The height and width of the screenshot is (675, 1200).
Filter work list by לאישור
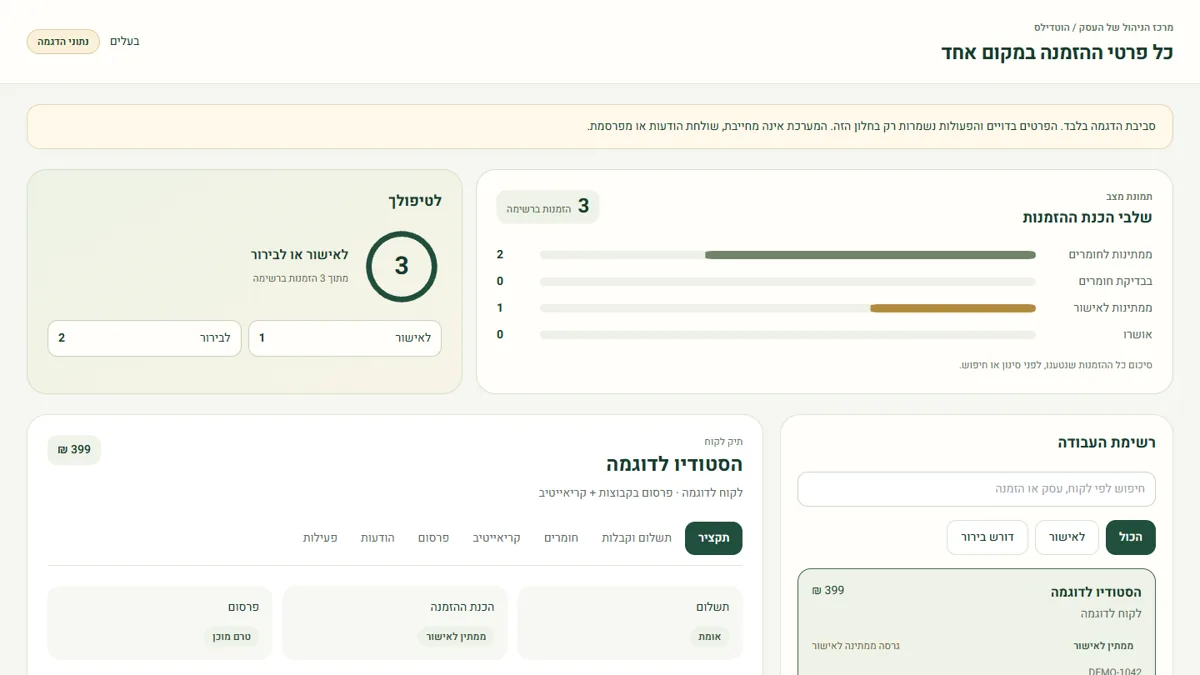[1067, 537]
